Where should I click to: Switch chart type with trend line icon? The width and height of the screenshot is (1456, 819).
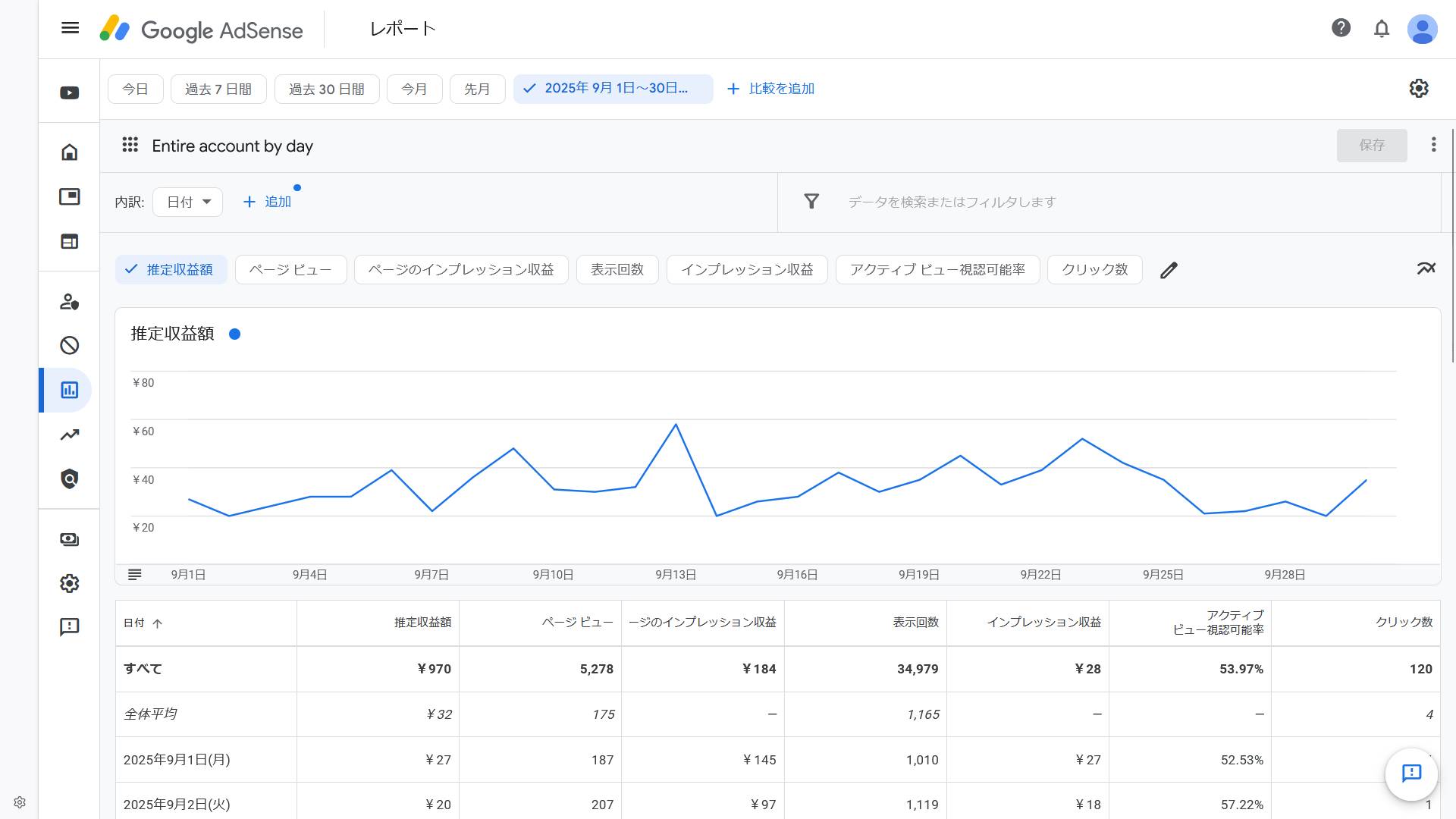tap(1426, 268)
